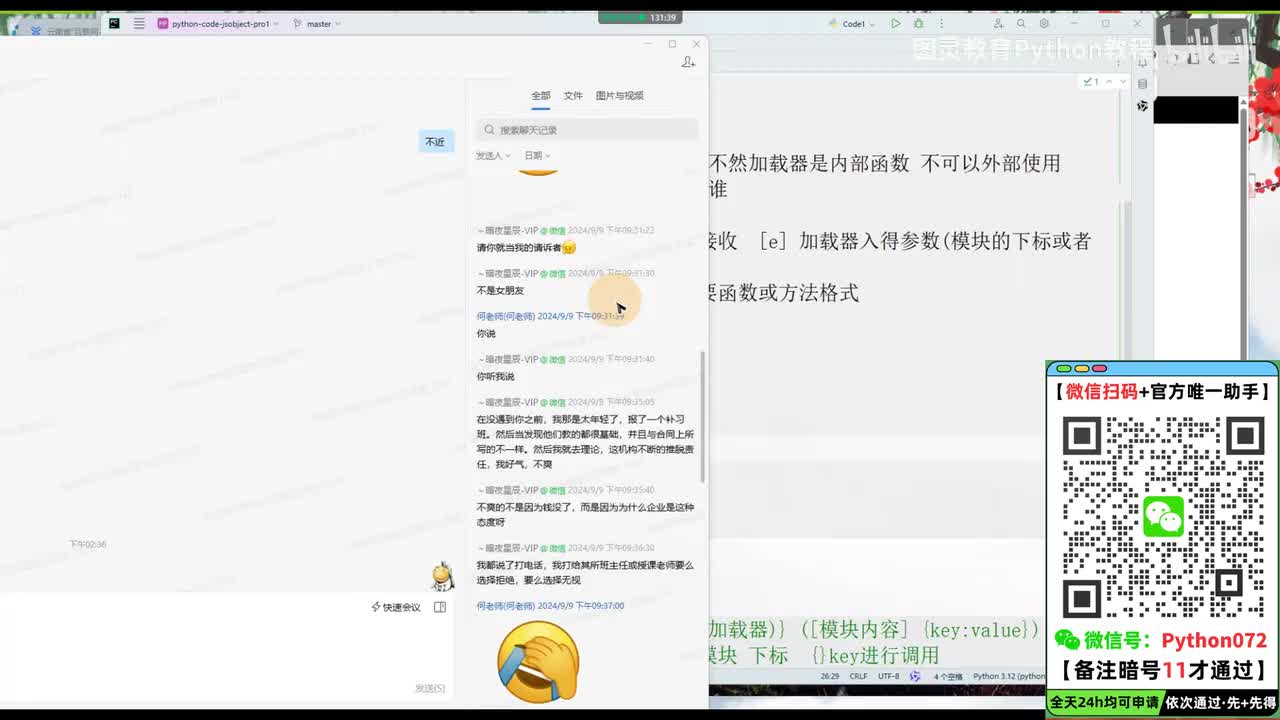Open PyCharm Search Everywhere magnifier icon
Viewport: 1280px width, 720px height.
[x=1021, y=23]
